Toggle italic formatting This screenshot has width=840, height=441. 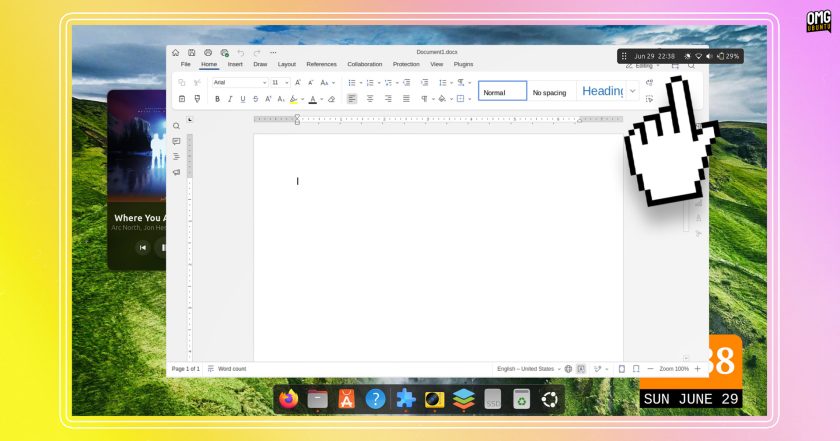(x=230, y=99)
